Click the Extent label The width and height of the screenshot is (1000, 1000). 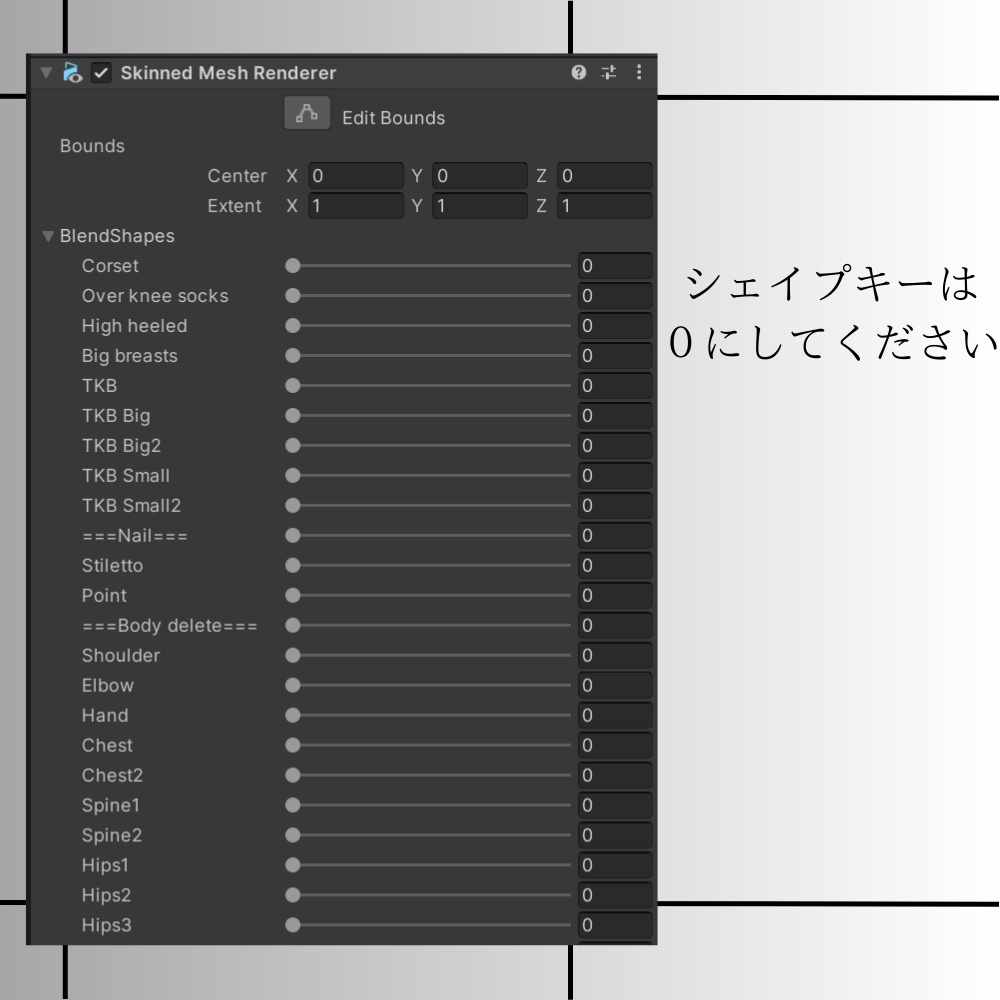tap(234, 206)
